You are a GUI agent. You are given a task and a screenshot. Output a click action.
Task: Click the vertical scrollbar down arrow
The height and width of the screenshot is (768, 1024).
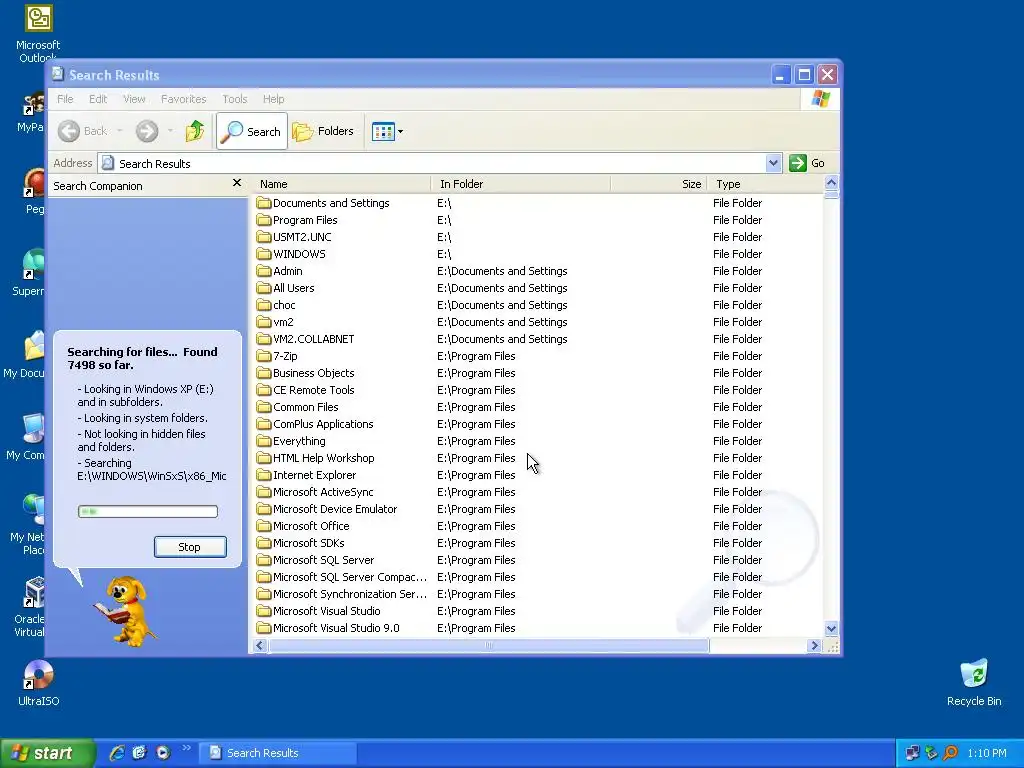click(x=831, y=629)
